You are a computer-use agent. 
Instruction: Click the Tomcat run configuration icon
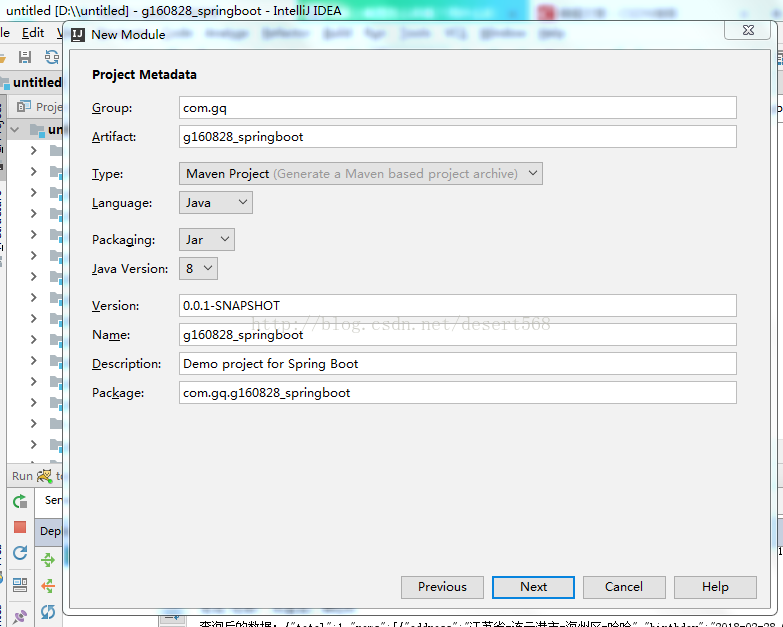(x=44, y=476)
